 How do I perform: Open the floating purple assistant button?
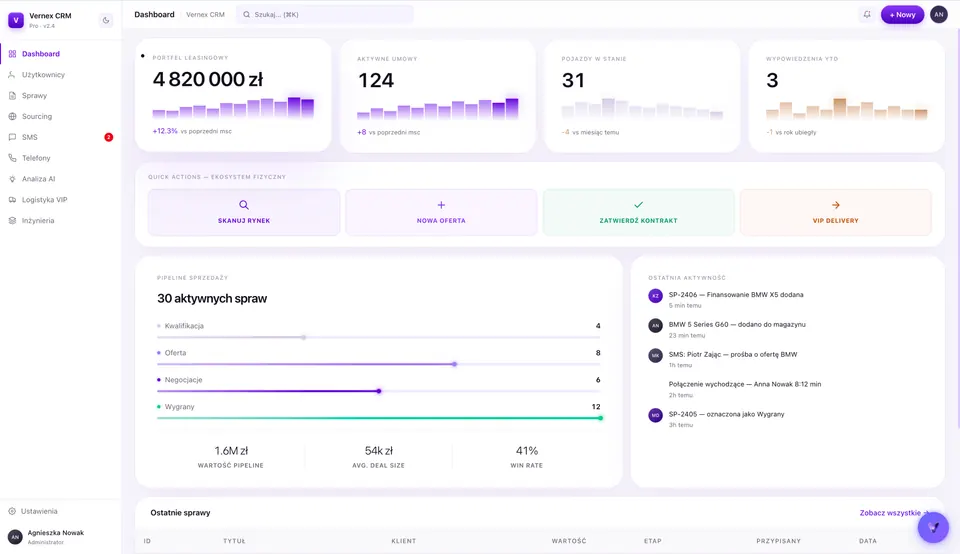[933, 527]
